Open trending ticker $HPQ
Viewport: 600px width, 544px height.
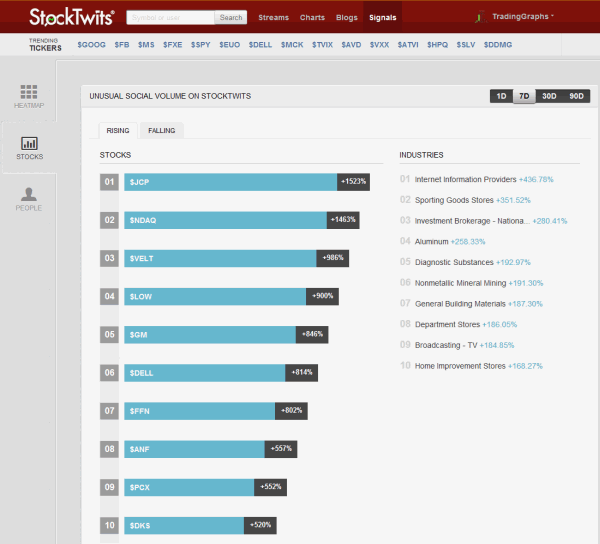pos(437,45)
